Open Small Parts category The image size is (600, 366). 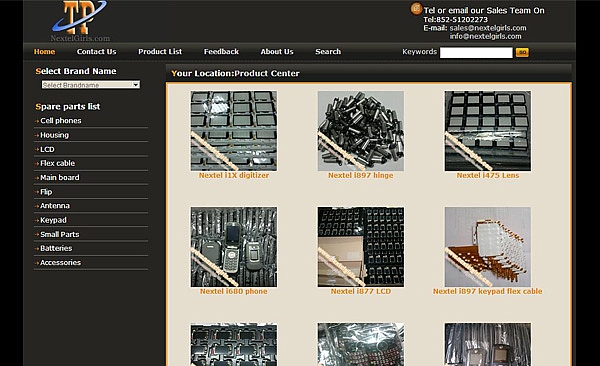click(60, 234)
